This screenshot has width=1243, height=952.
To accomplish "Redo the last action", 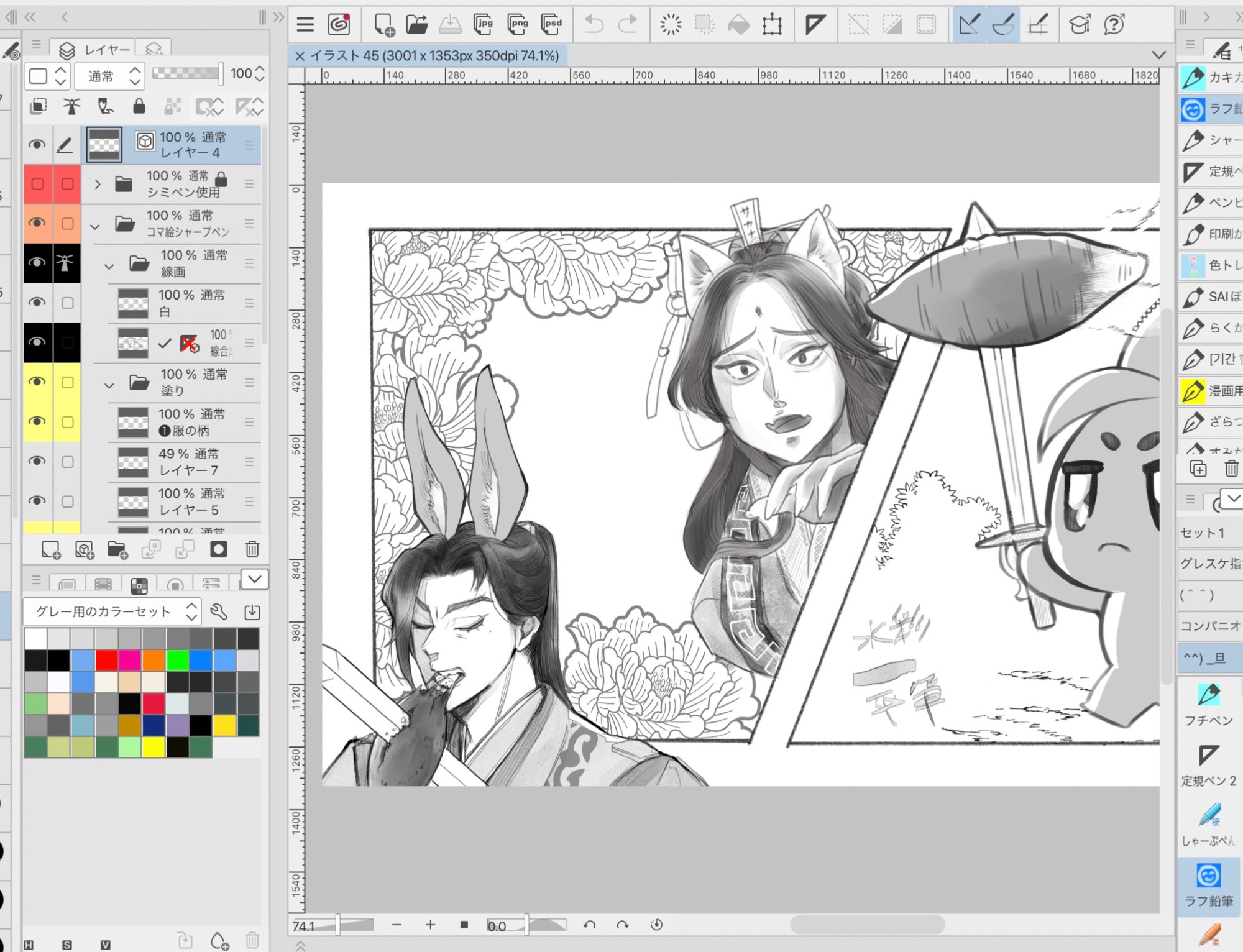I will (628, 24).
